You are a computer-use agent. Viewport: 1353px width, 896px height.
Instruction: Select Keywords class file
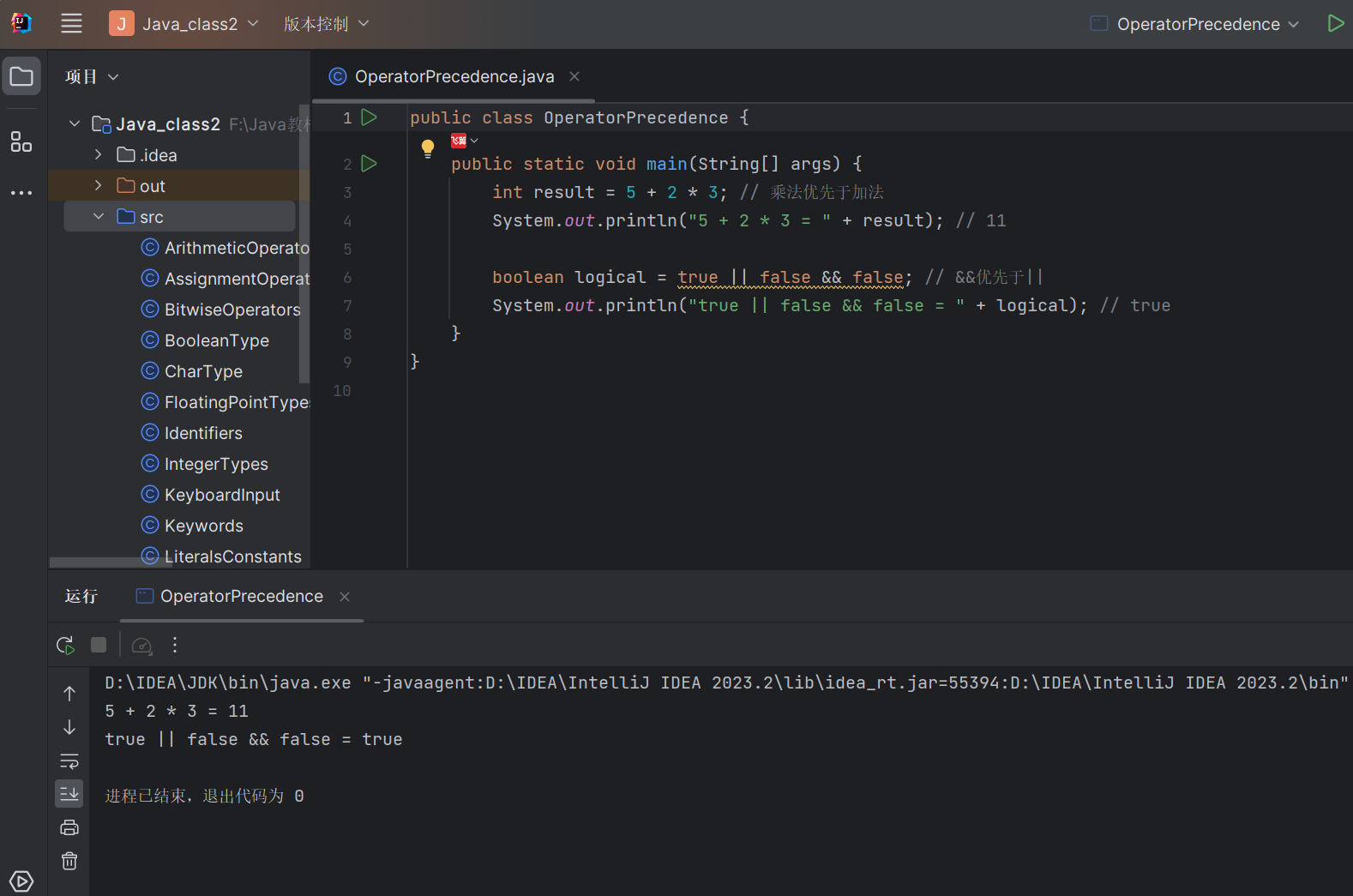(192, 526)
